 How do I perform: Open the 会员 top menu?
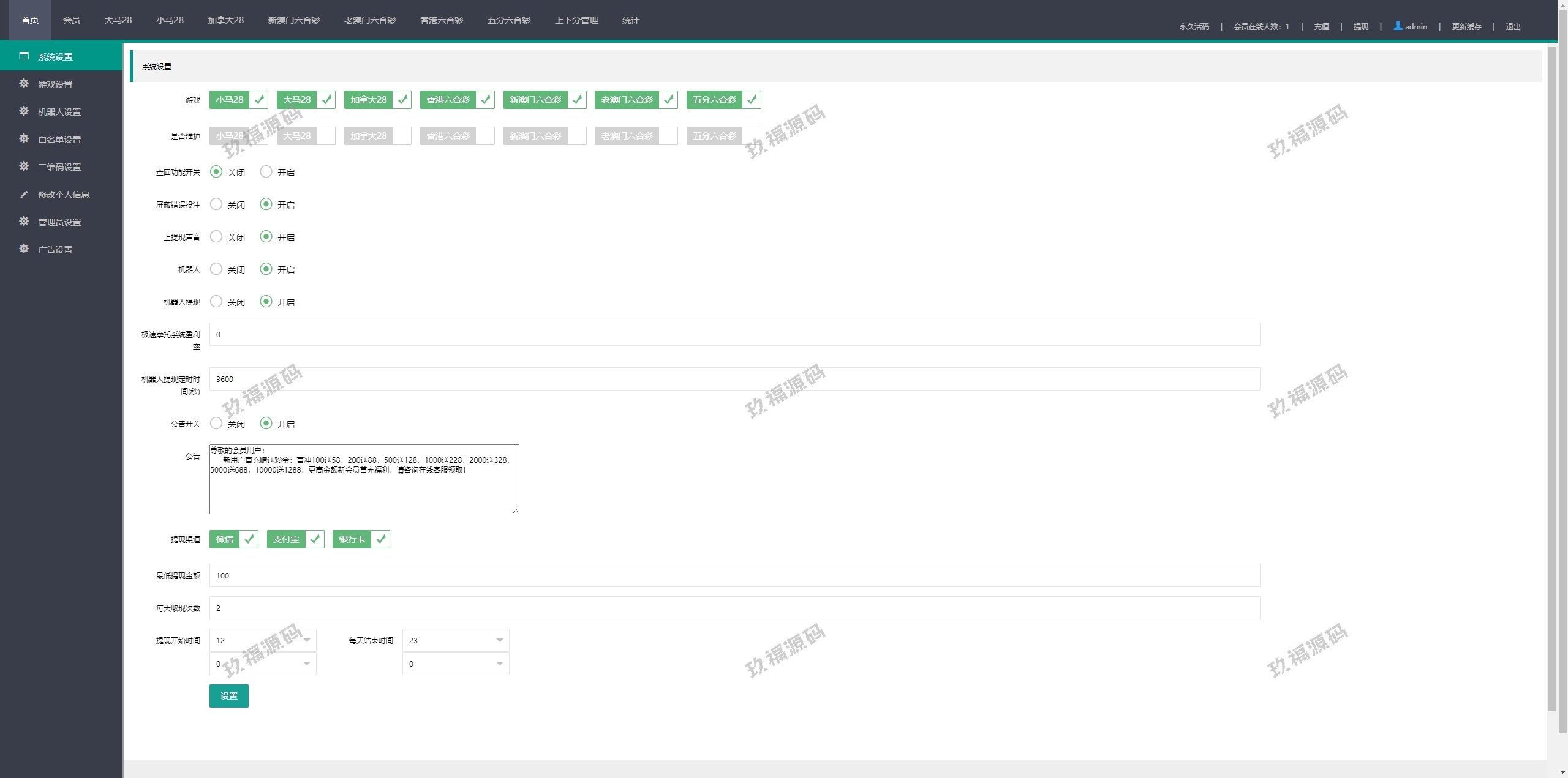(71, 20)
